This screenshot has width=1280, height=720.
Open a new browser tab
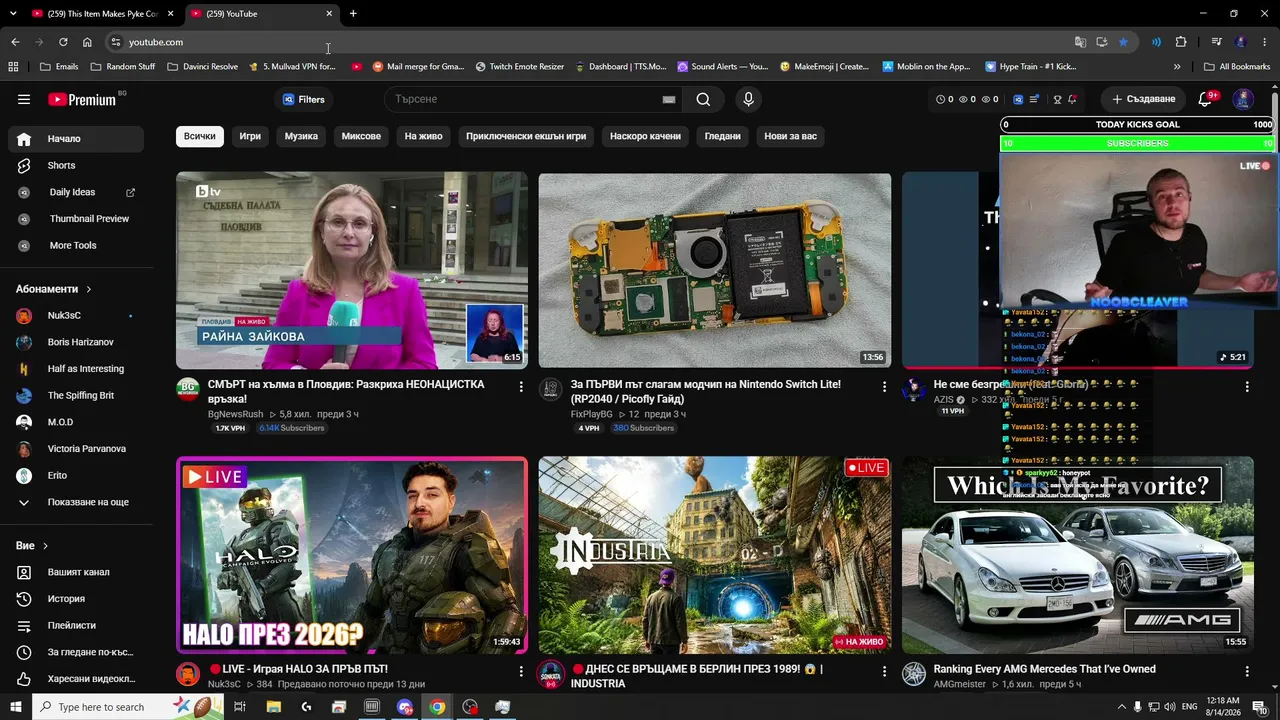click(x=353, y=13)
